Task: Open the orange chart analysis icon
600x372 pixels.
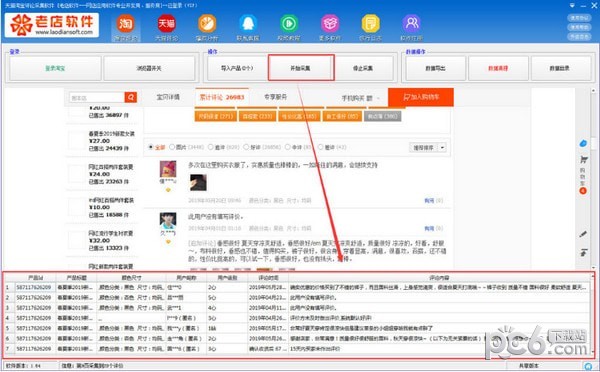Action: (x=207, y=24)
